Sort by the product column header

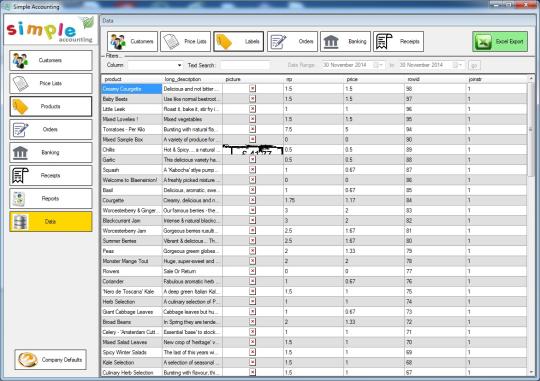tap(132, 79)
